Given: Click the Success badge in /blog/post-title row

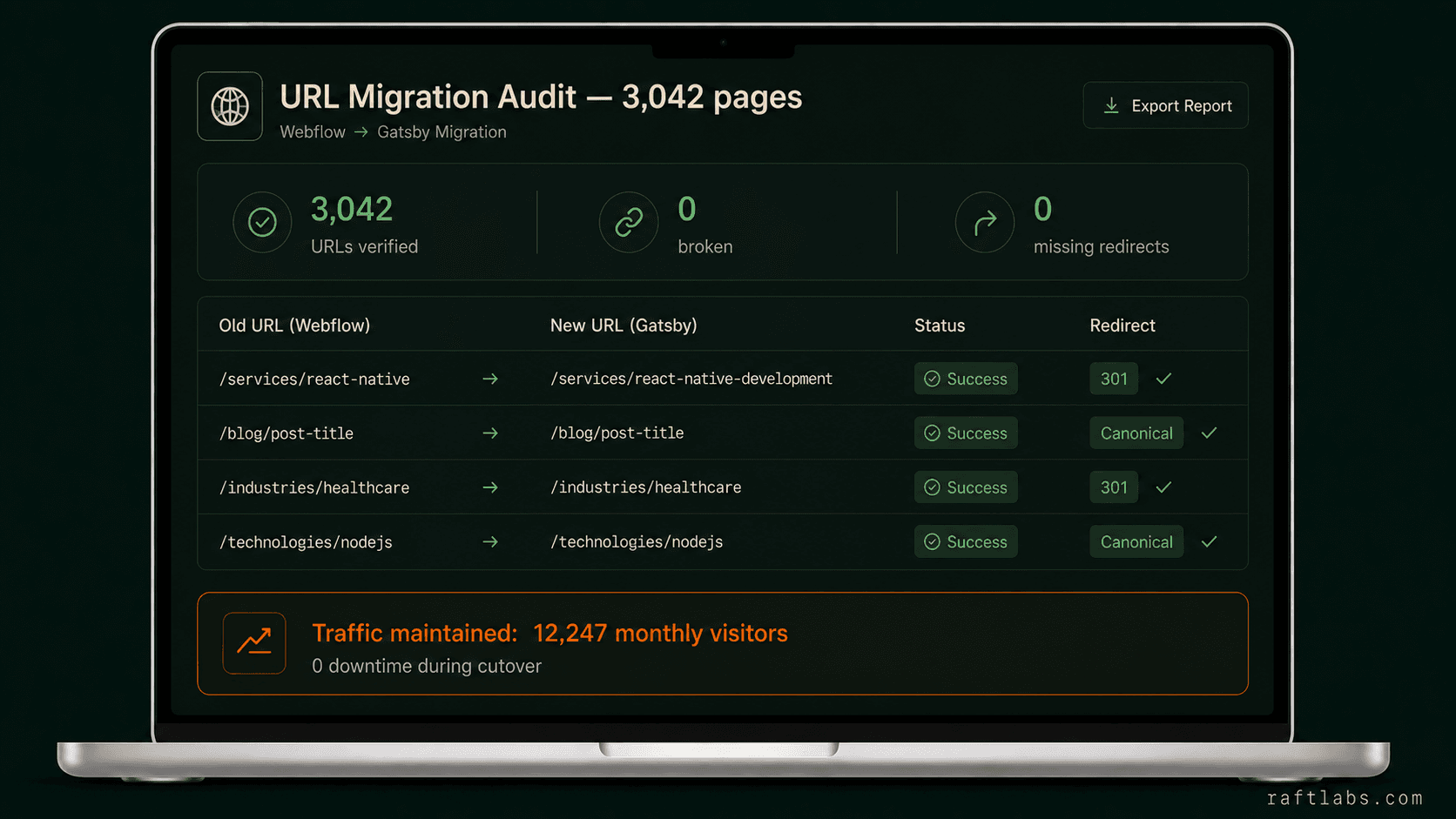Looking at the screenshot, I should pyautogui.click(x=966, y=433).
